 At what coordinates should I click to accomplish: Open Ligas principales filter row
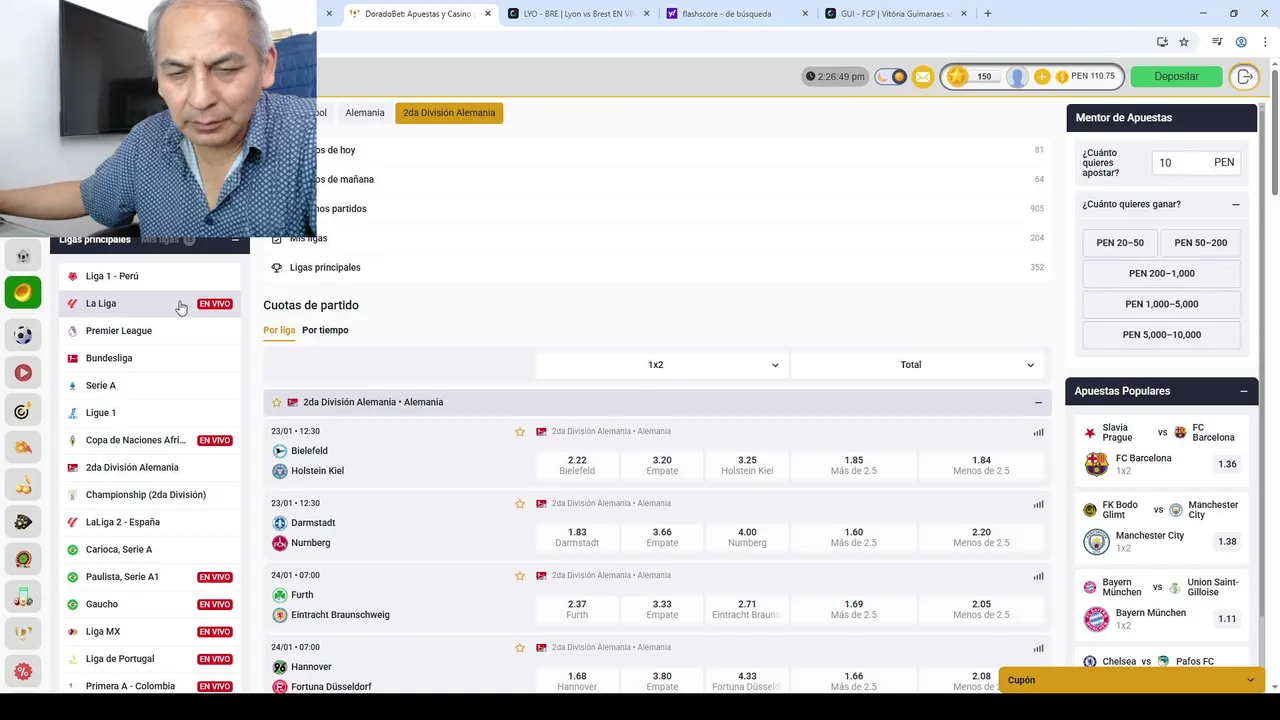coord(657,268)
